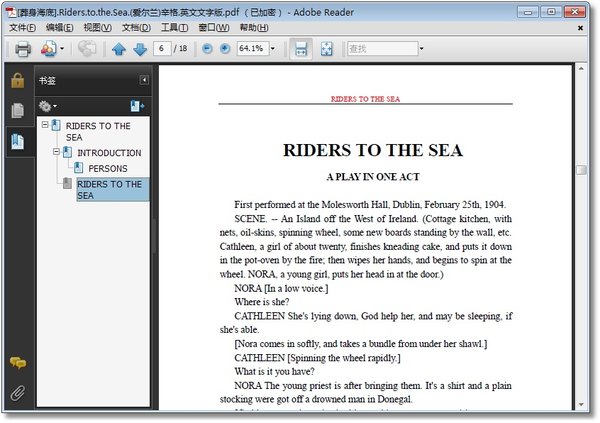Open the zoom percentage dropdown
Image resolution: width=600 pixels, height=423 pixels.
point(273,49)
